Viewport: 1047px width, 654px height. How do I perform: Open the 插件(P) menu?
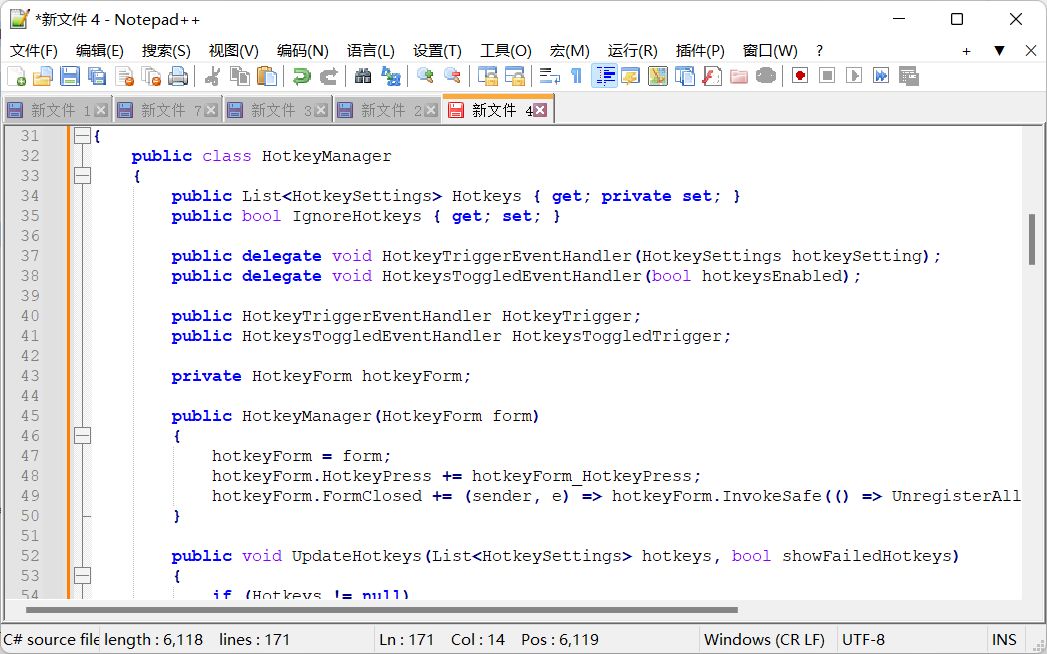pyautogui.click(x=700, y=51)
